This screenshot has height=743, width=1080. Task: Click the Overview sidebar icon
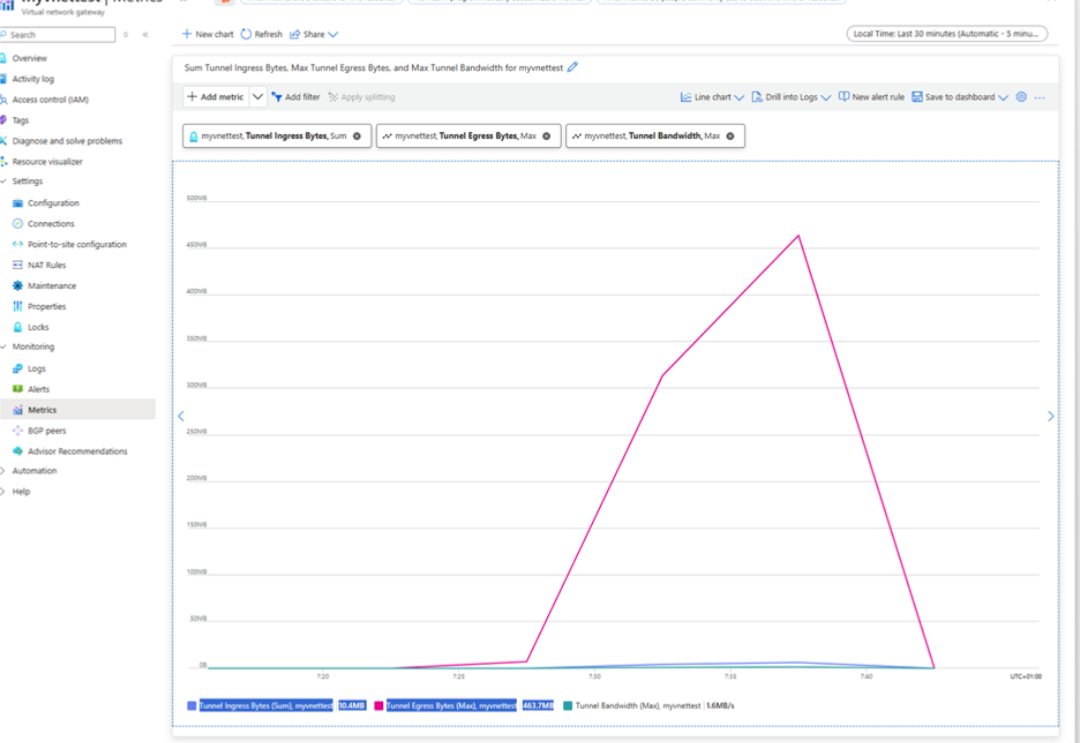pyautogui.click(x=3, y=59)
